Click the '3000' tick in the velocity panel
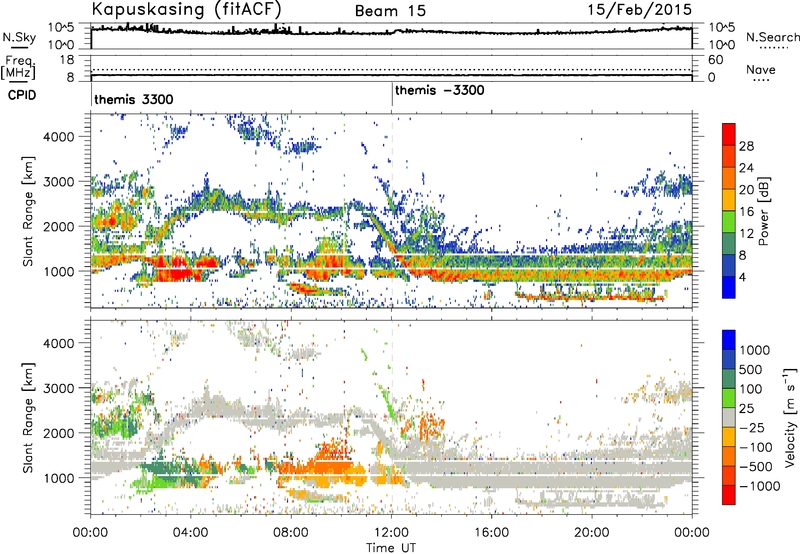800x554 pixels. (x=58, y=388)
